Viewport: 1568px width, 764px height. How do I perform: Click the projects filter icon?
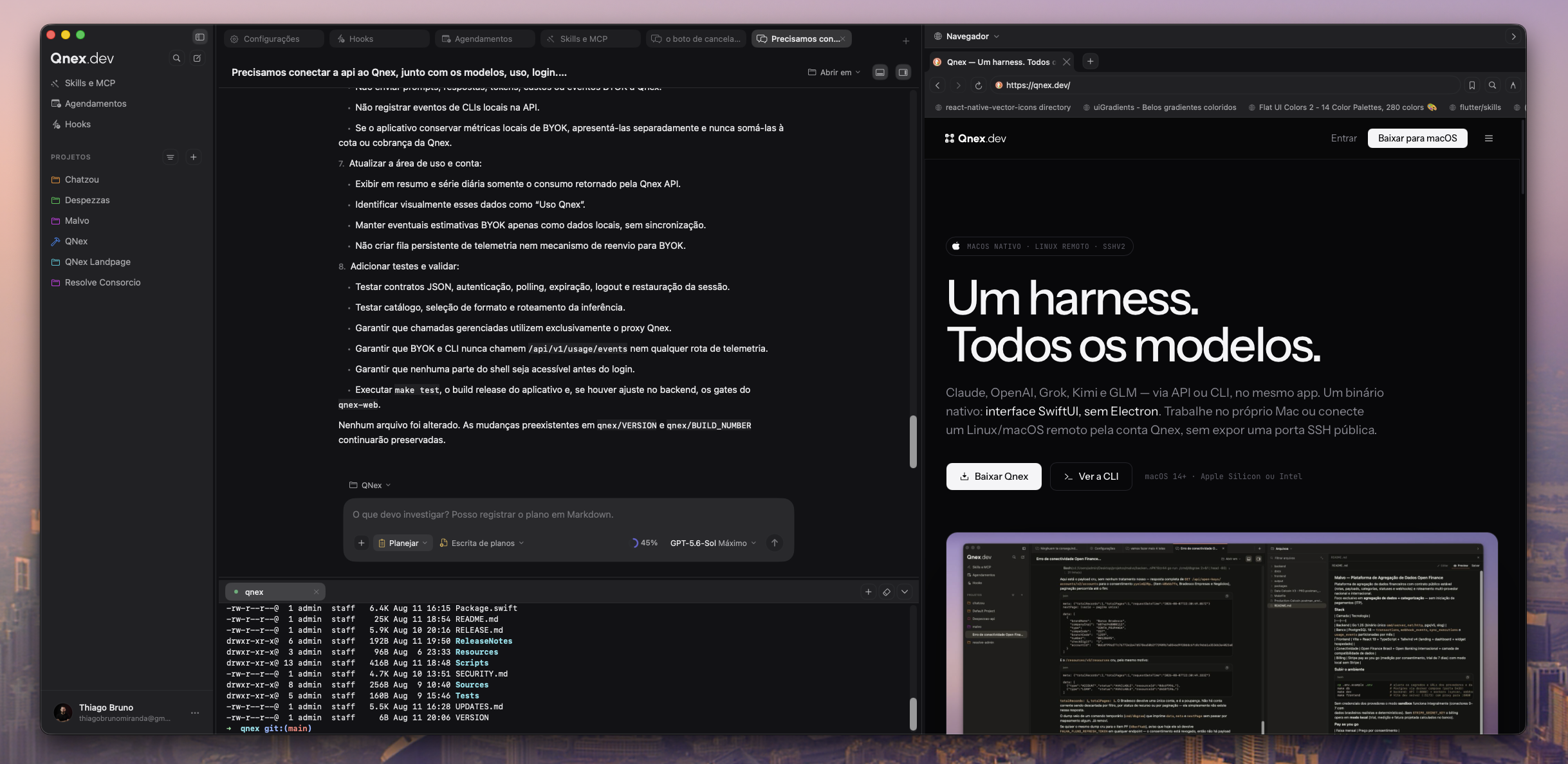[170, 157]
